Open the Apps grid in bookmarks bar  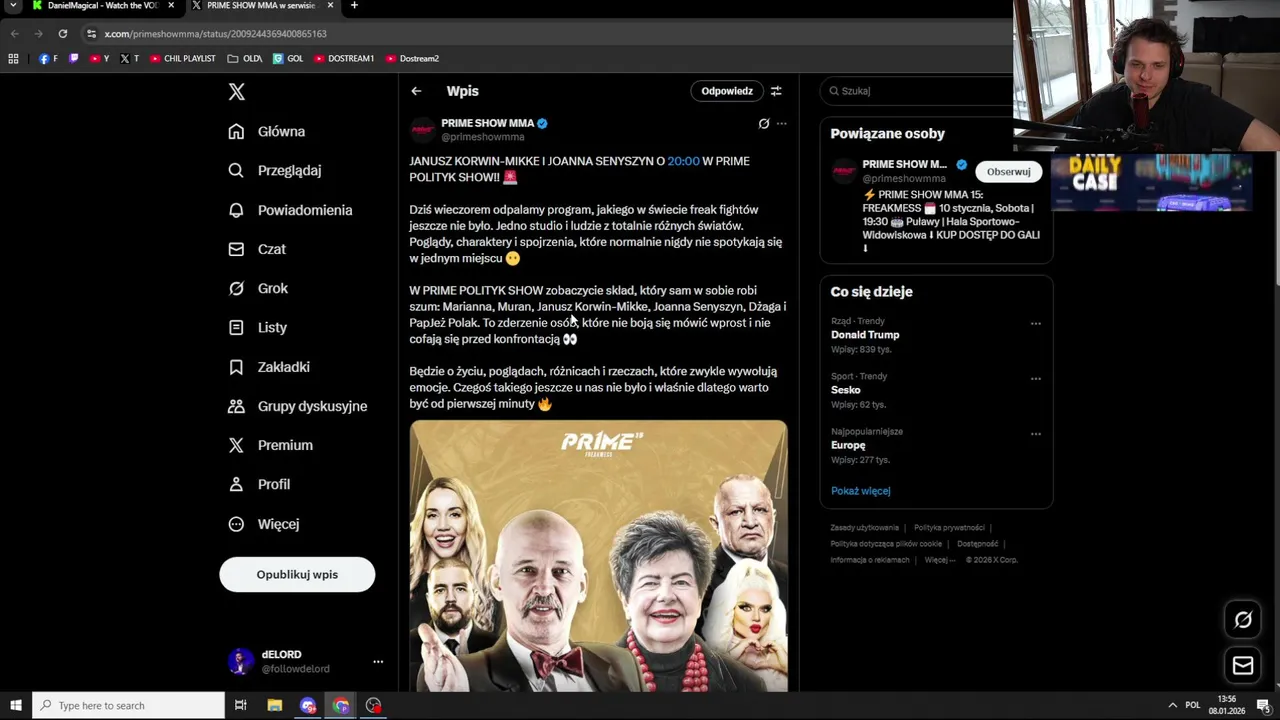pos(13,59)
